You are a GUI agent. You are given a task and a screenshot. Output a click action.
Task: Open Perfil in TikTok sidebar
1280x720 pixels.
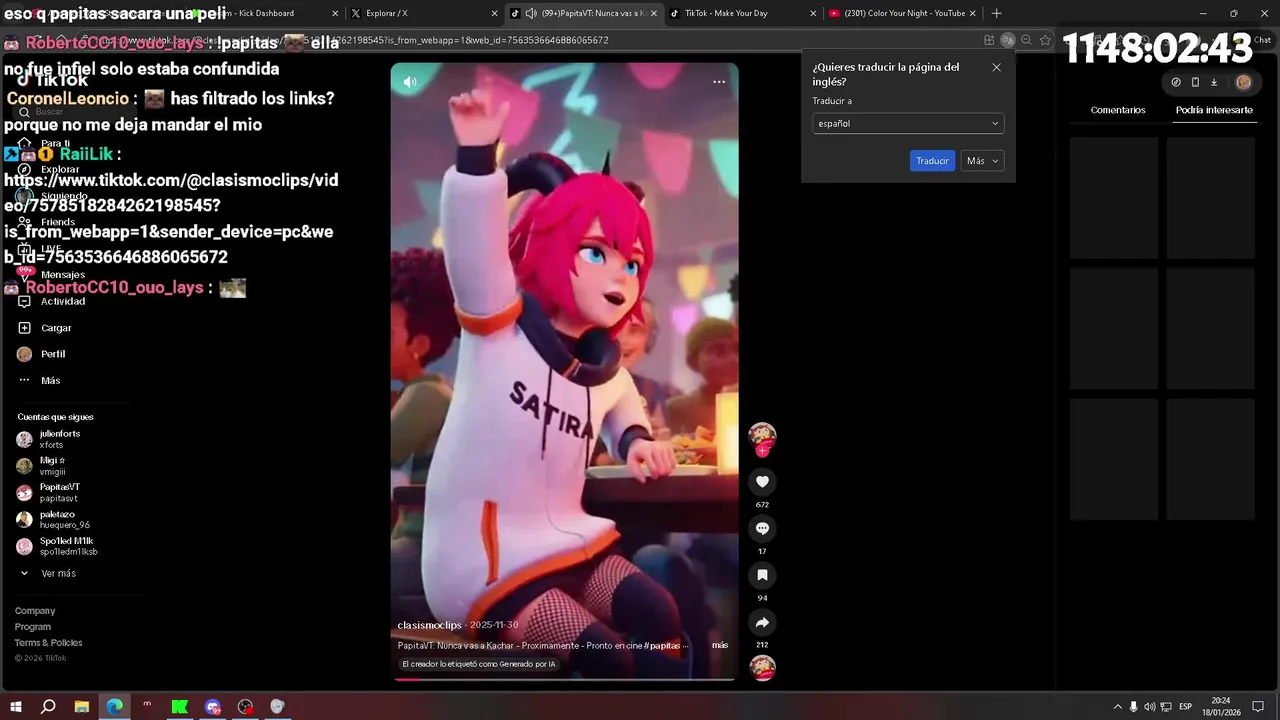point(53,354)
